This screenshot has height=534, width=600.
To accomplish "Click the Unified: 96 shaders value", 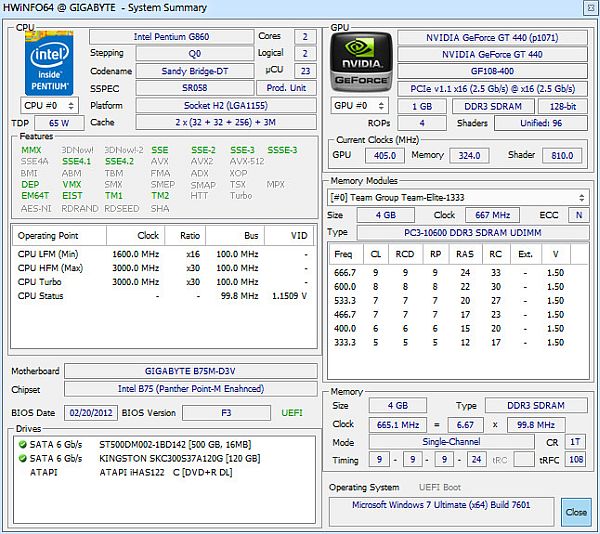I will 541,123.
